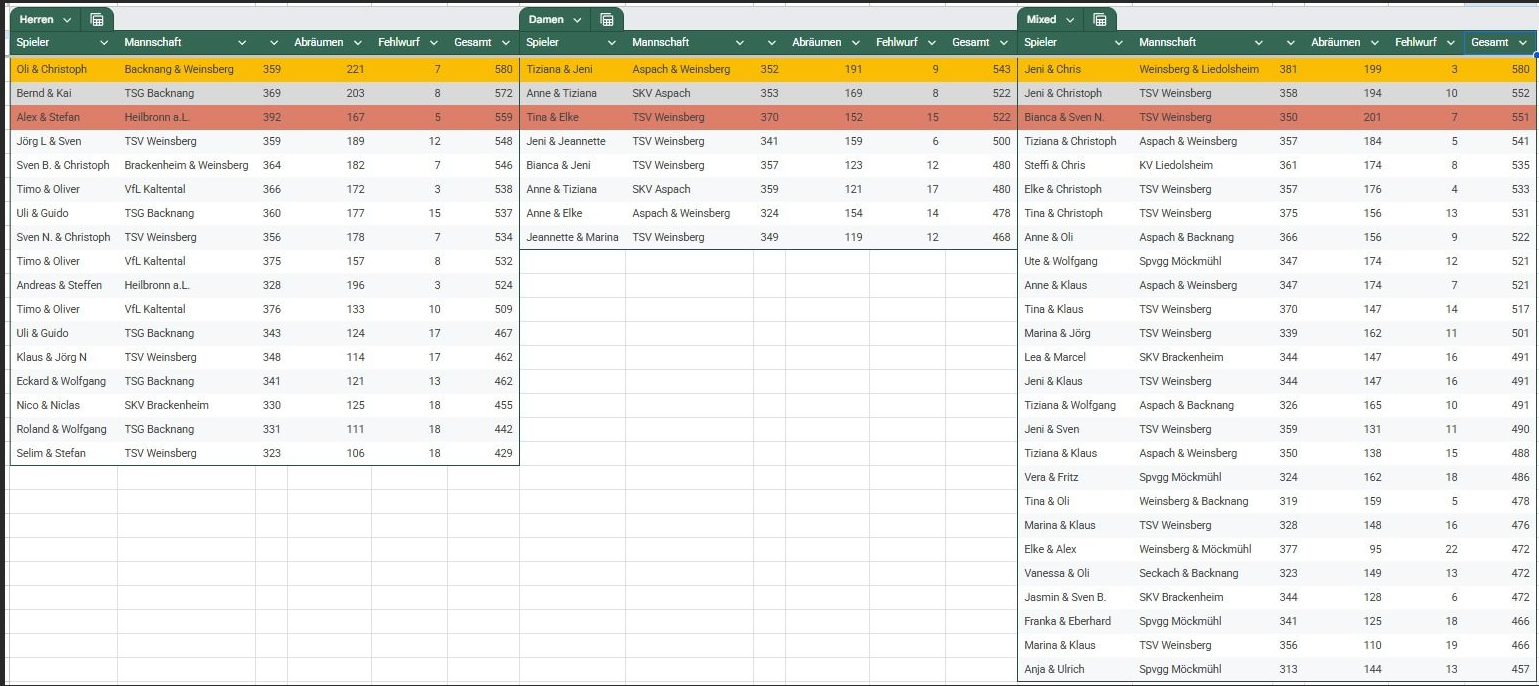Screen dimensions: 1539x686
Task: Select the orange highlighted cell Alex & Stefan
Action: tap(49, 117)
